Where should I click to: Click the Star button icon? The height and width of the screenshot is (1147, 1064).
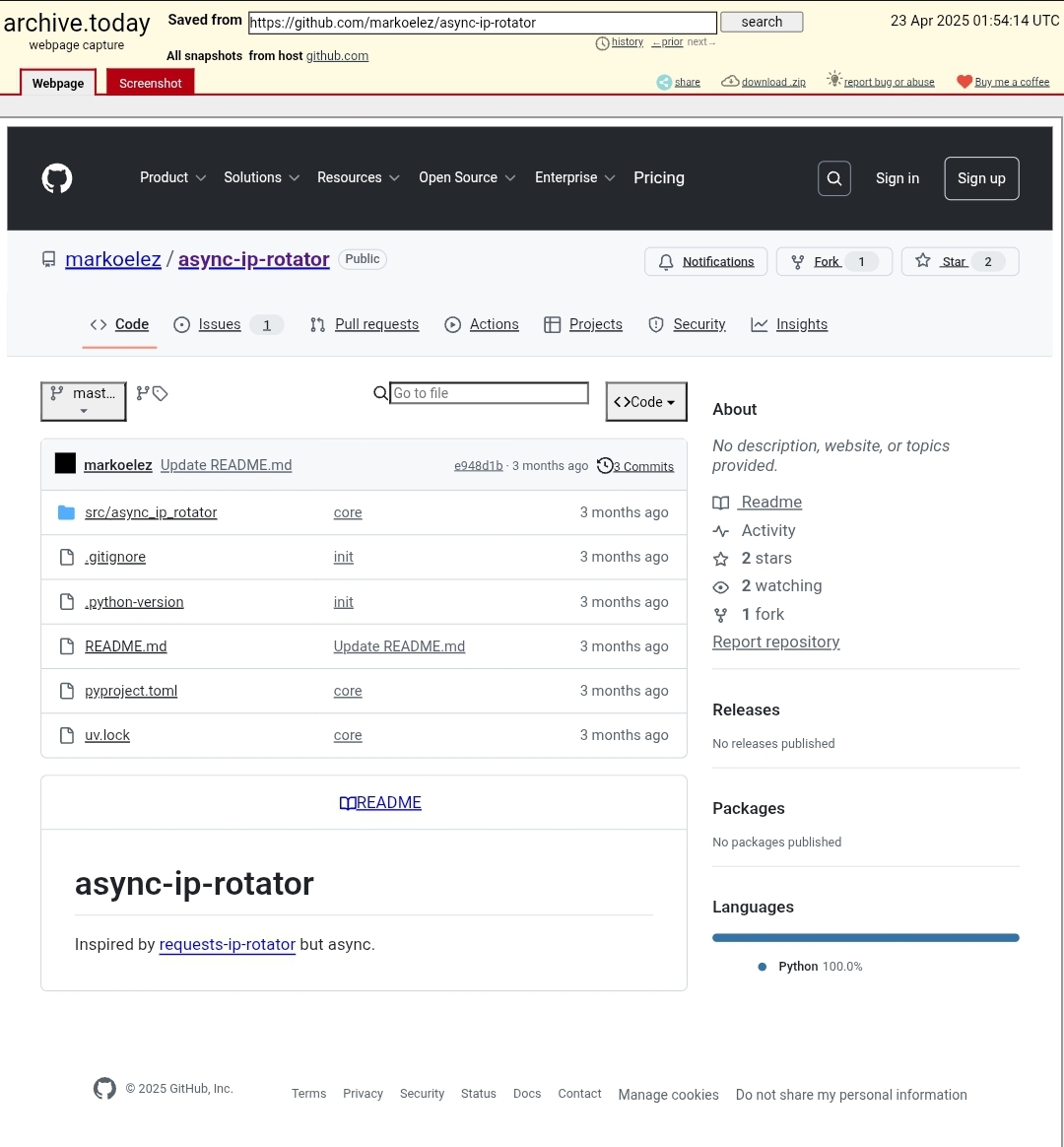(x=923, y=261)
